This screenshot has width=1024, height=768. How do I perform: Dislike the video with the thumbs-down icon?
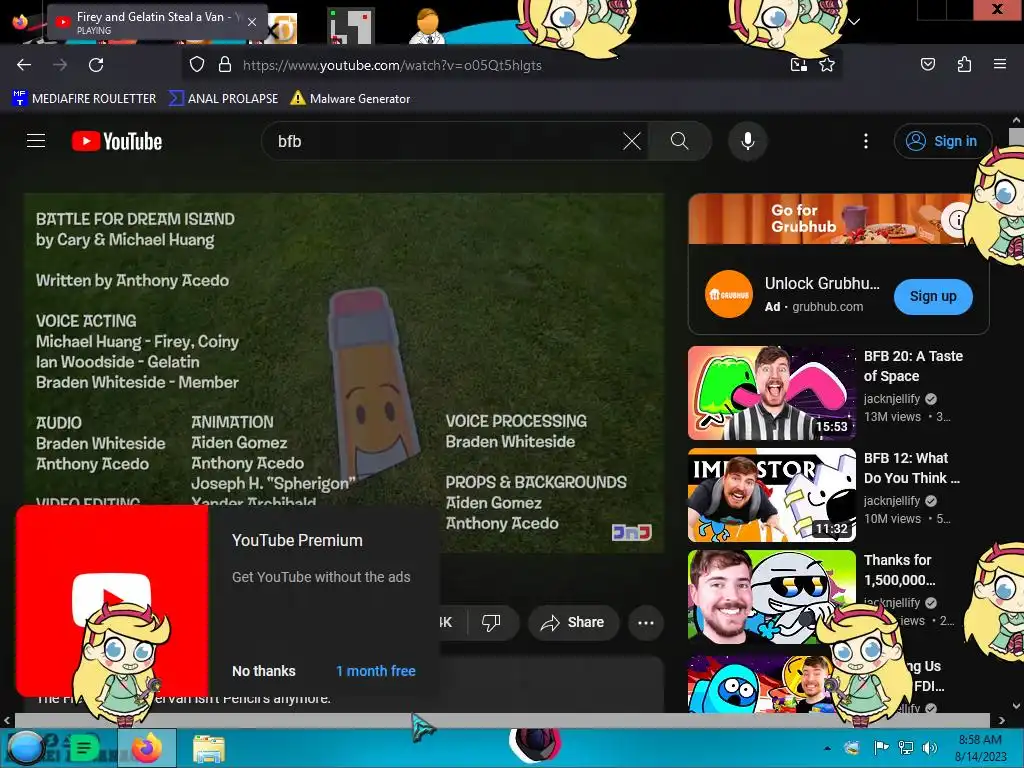tap(491, 622)
